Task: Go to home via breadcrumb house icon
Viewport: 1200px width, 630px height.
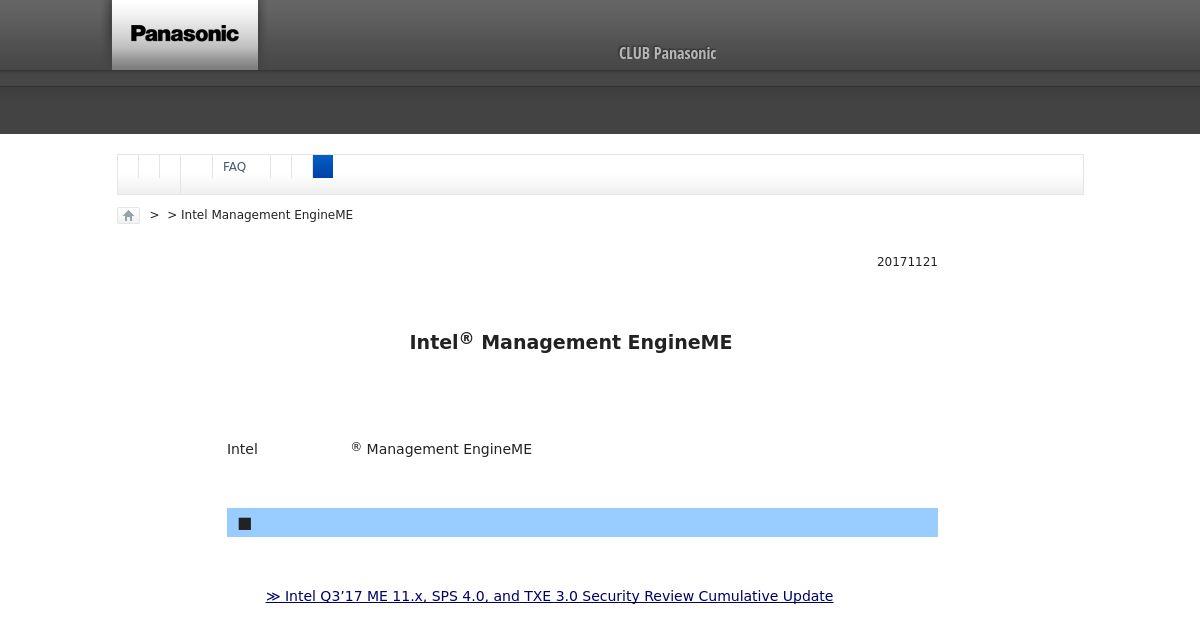Action: pos(128,215)
